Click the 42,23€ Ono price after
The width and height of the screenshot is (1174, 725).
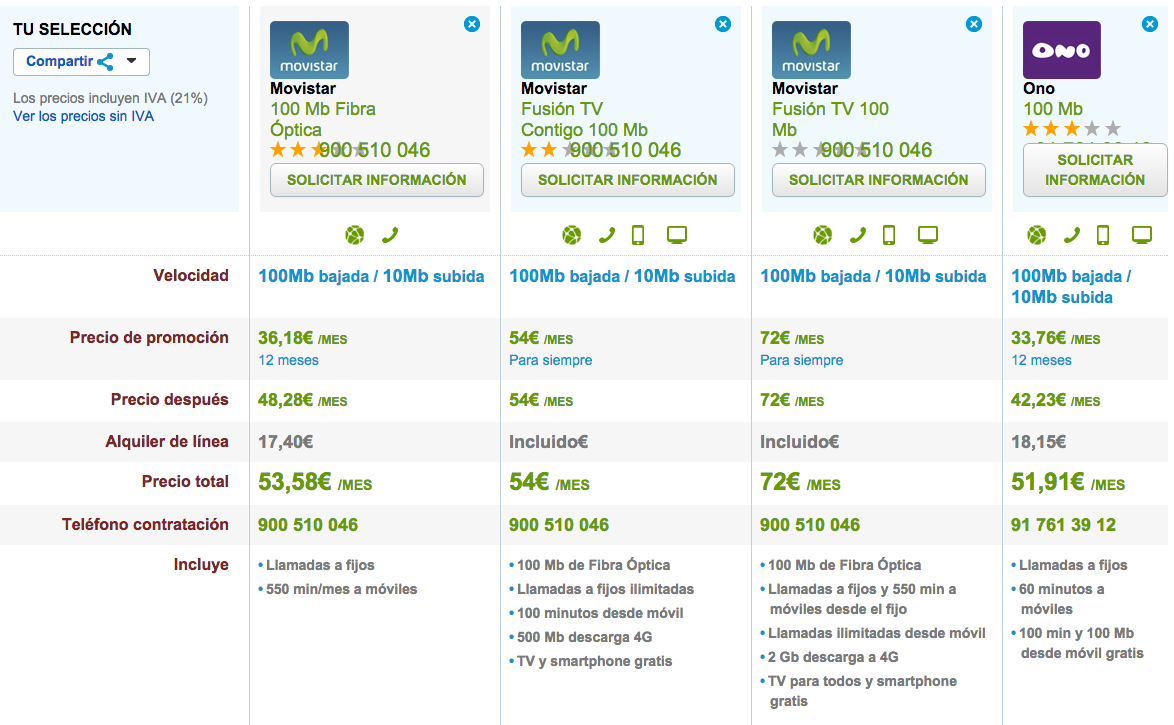tap(1056, 401)
